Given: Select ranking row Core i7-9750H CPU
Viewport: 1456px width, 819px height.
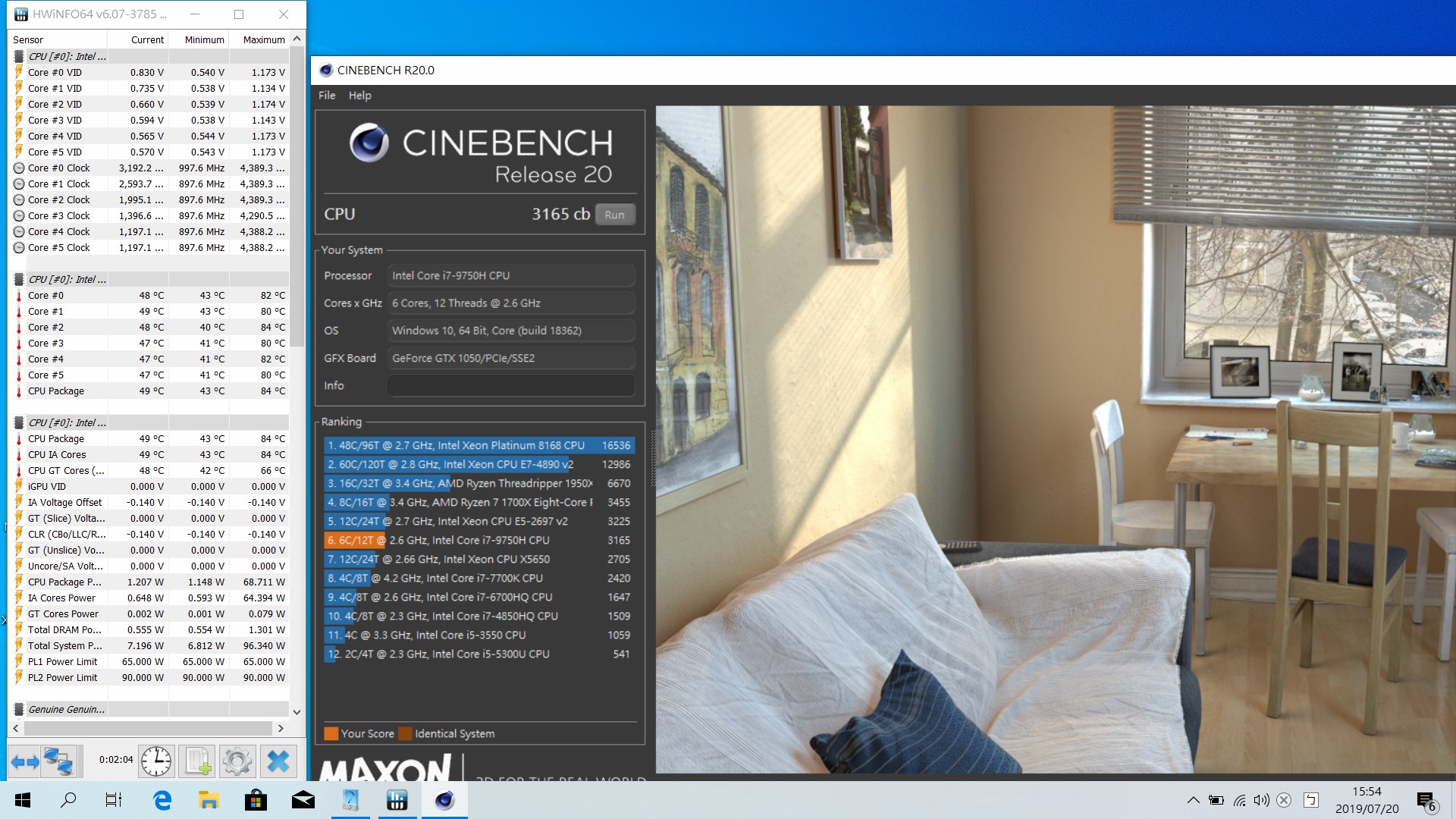Looking at the screenshot, I should (x=479, y=541).
